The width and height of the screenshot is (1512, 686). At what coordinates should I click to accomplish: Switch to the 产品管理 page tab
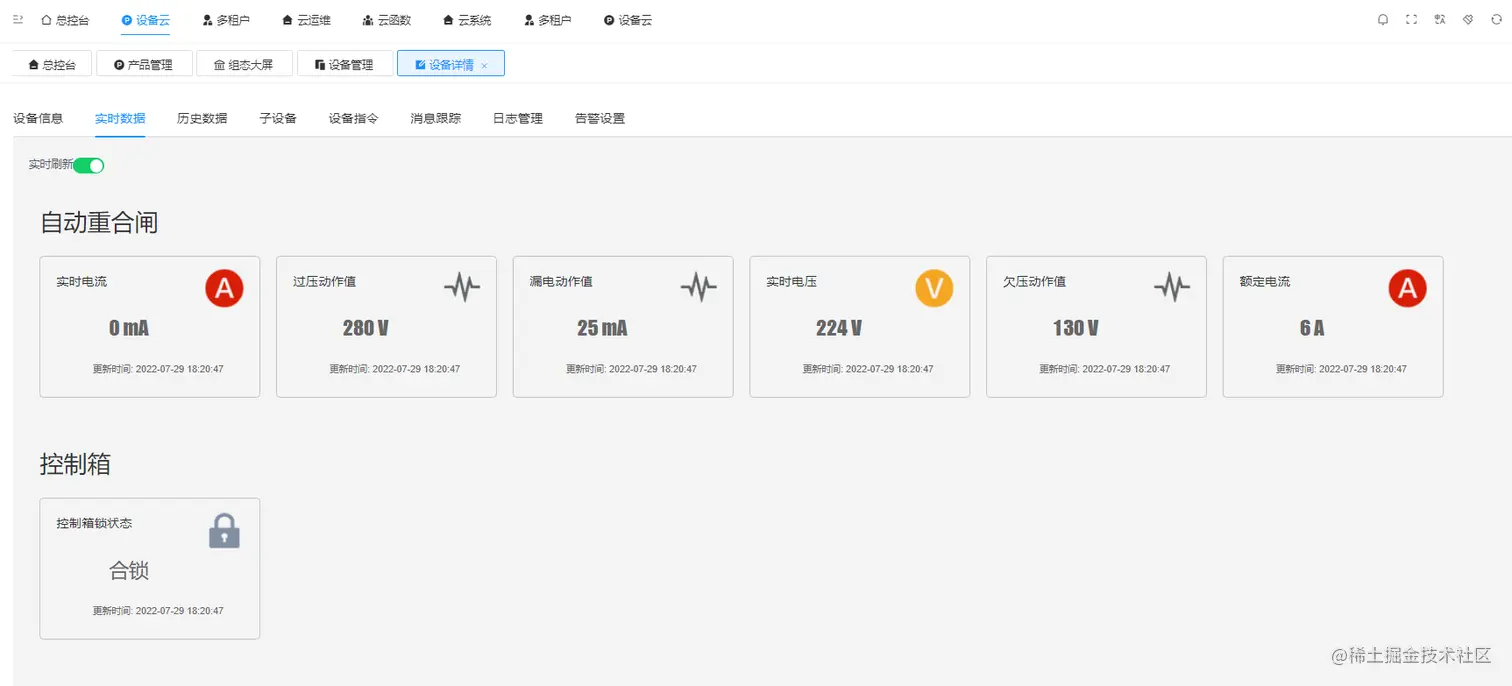(x=144, y=64)
